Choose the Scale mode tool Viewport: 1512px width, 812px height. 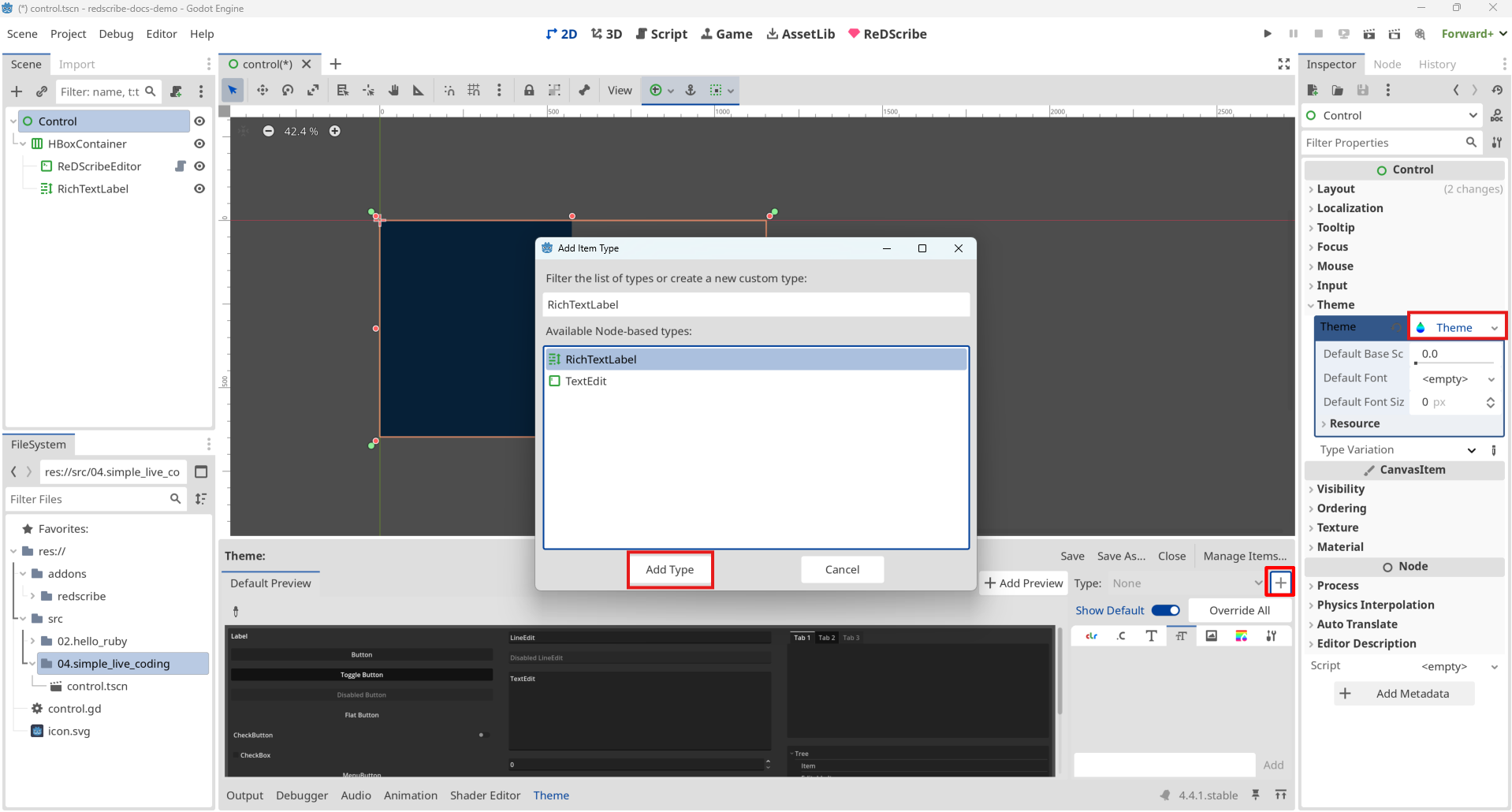313,91
